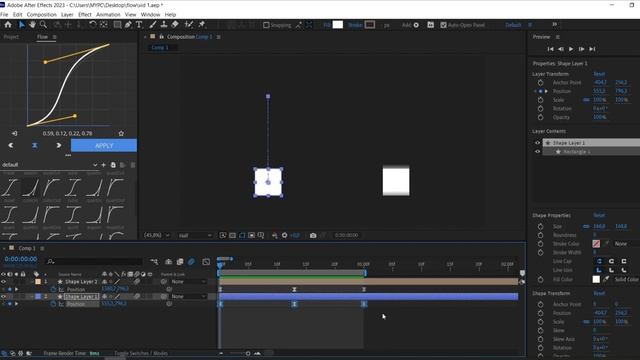Select the Puppet Pin tool
Screen dimensions: 640x360
point(202,25)
